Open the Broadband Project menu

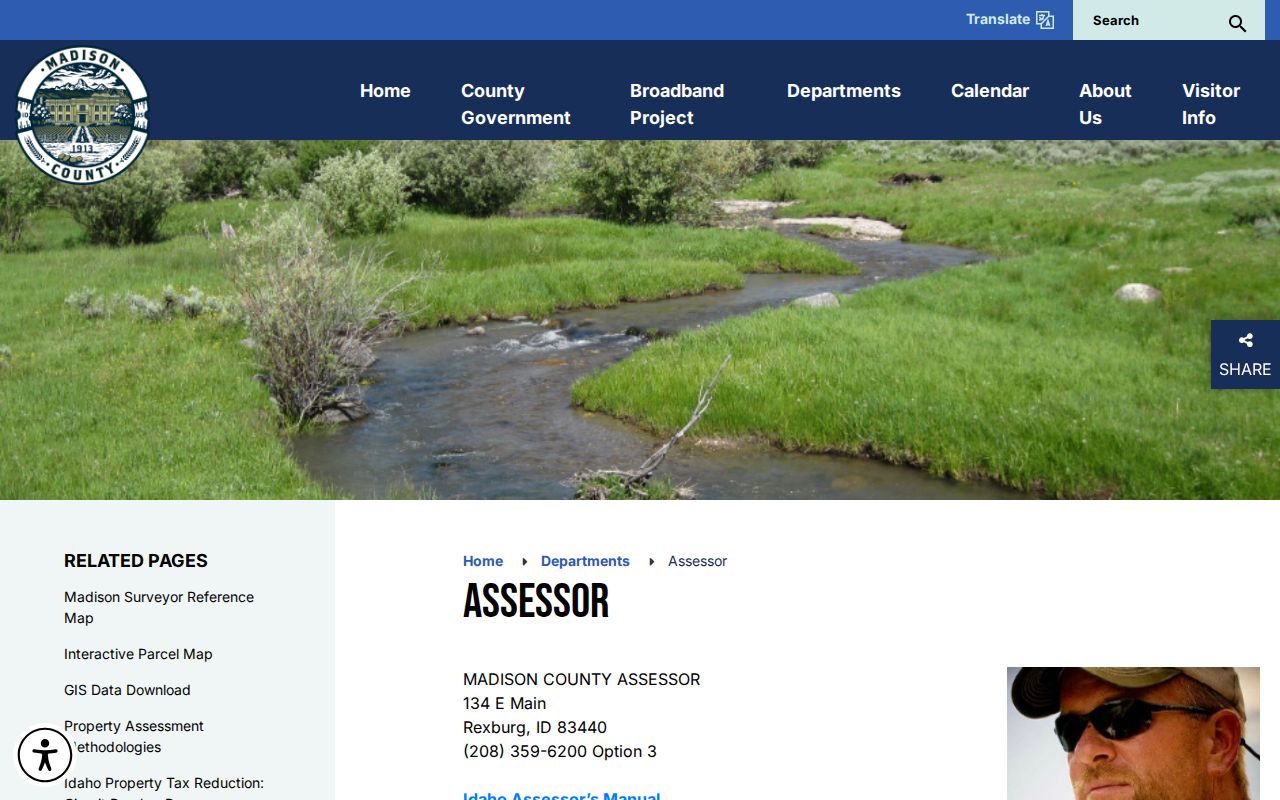point(677,104)
